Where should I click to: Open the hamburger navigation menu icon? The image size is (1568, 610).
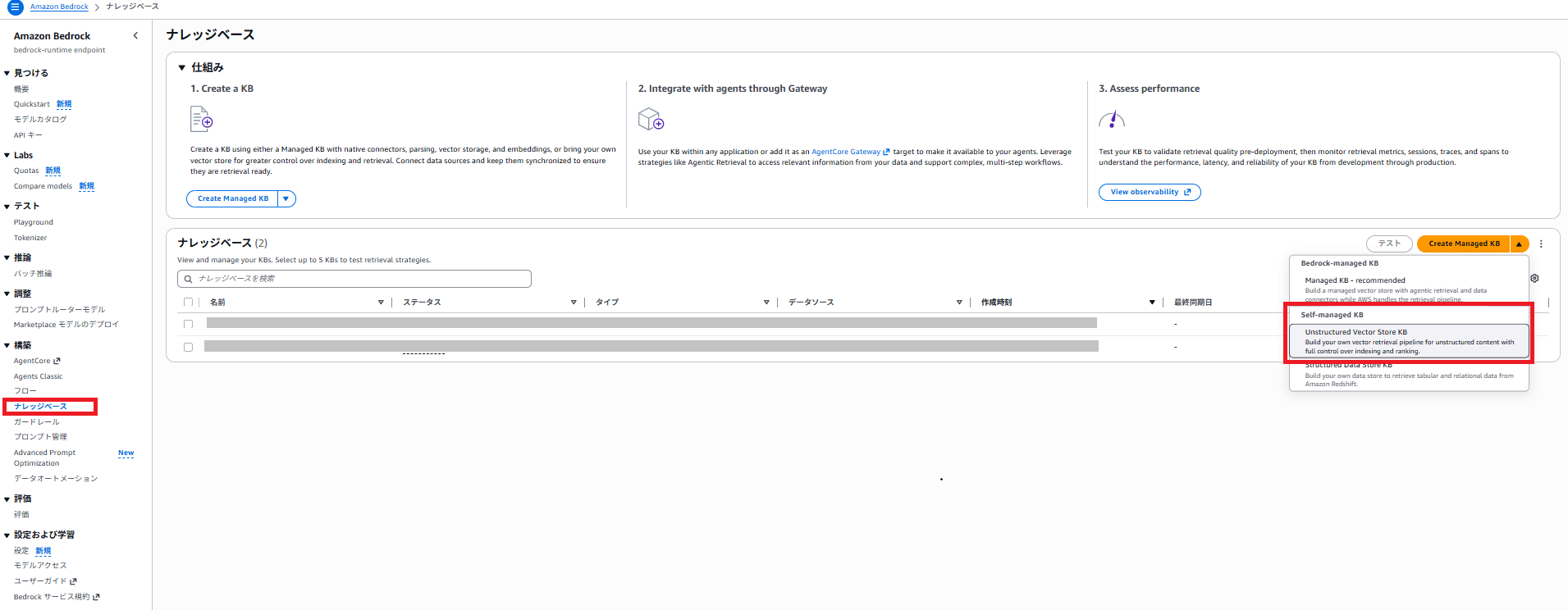click(15, 7)
